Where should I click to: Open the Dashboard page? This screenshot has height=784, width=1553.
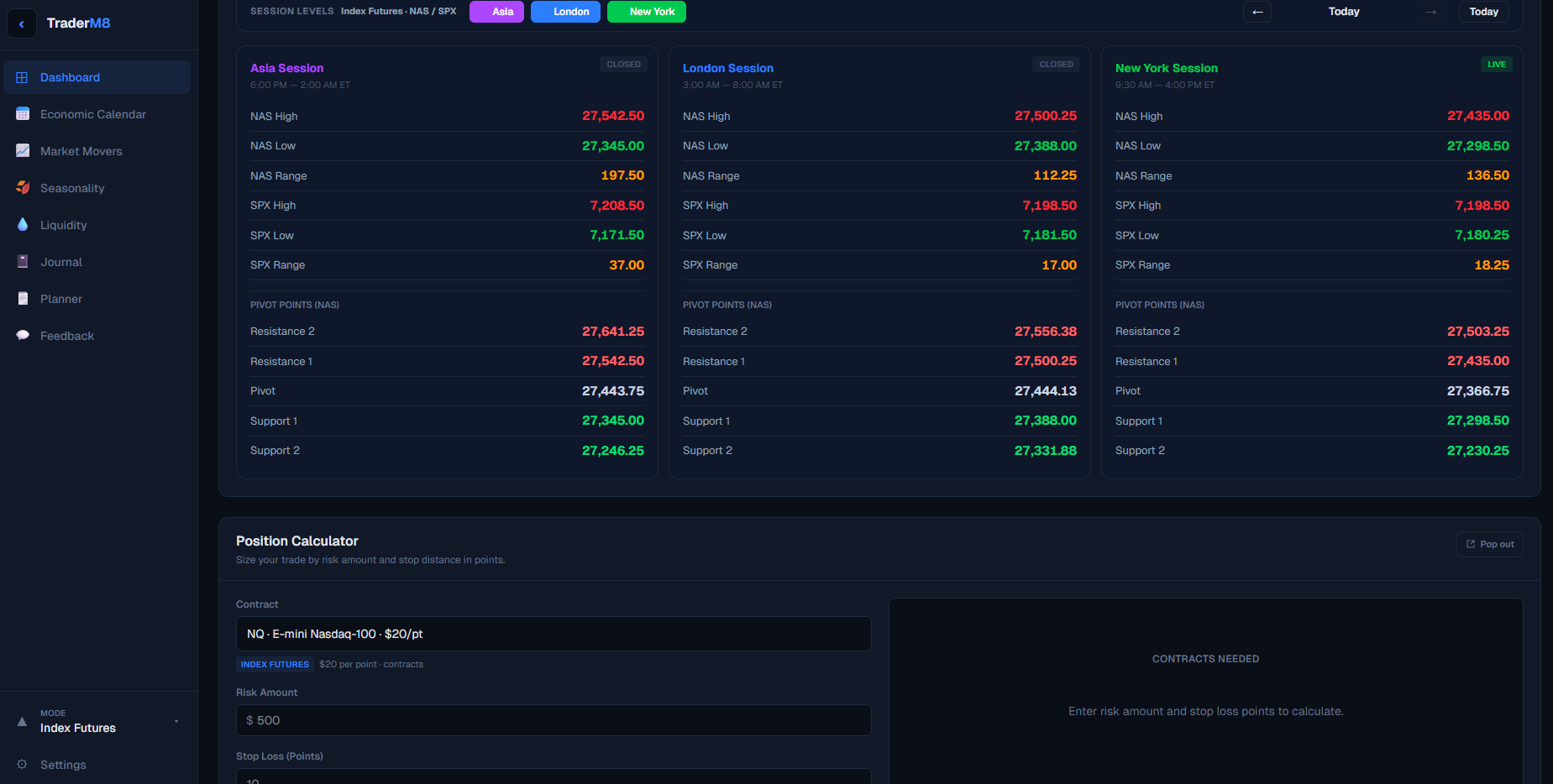[x=97, y=77]
